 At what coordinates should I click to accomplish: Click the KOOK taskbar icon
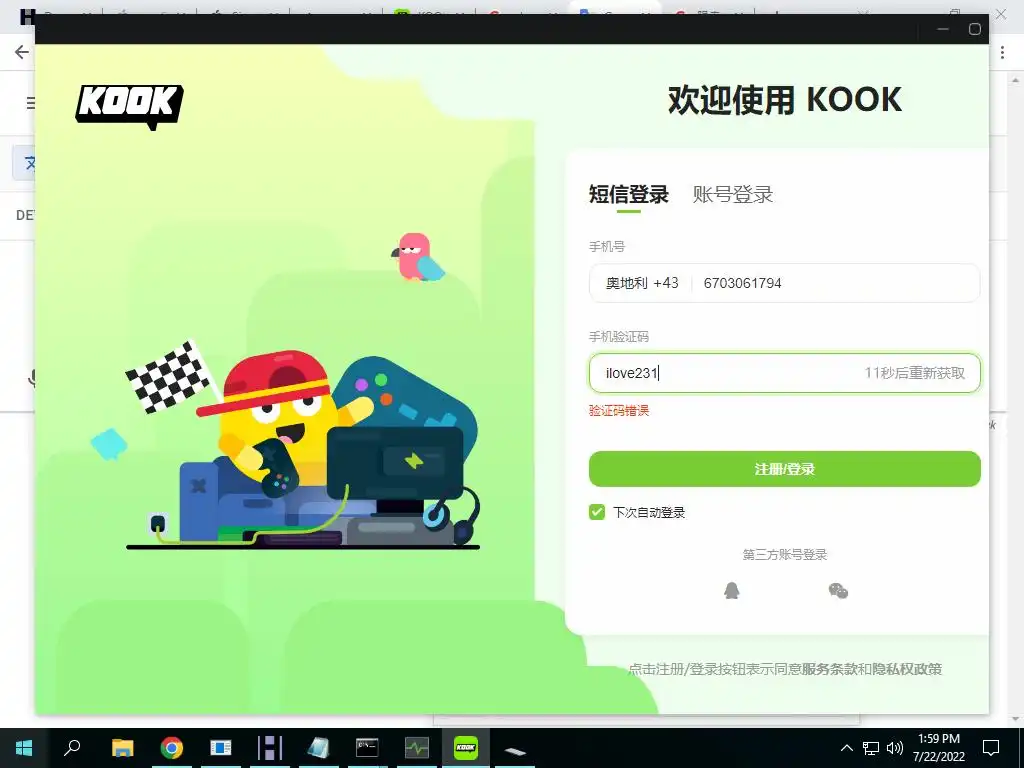coord(466,748)
